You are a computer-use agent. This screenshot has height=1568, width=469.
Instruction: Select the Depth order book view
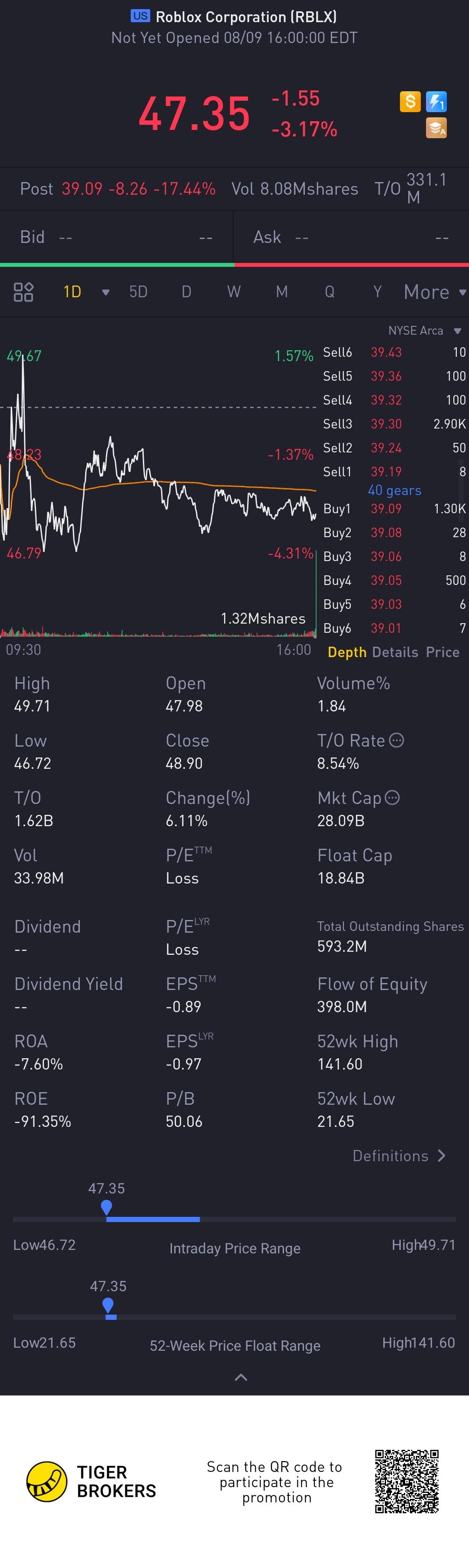tap(347, 652)
